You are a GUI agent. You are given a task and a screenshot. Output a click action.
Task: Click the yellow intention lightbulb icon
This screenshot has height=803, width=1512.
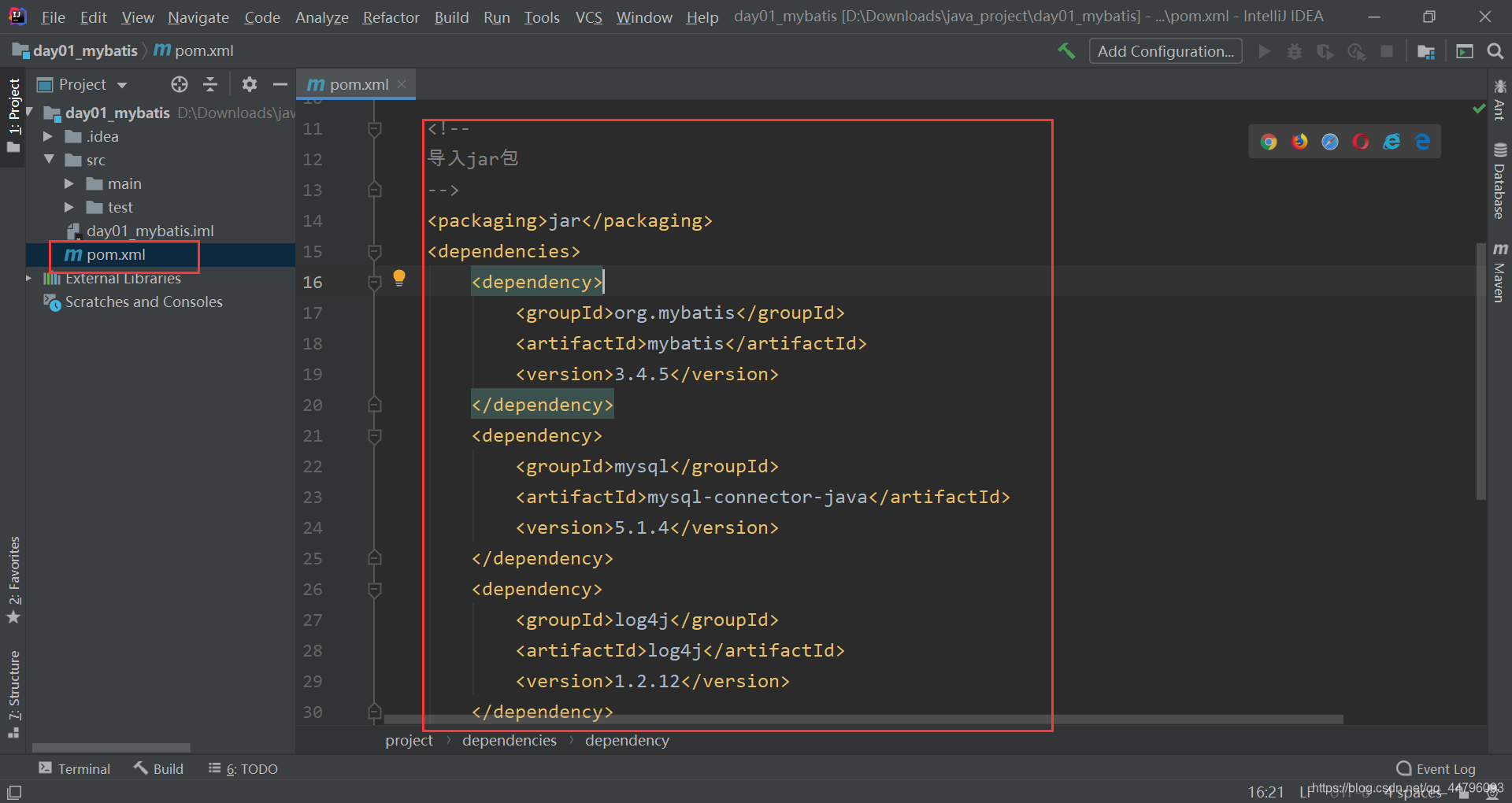(399, 278)
